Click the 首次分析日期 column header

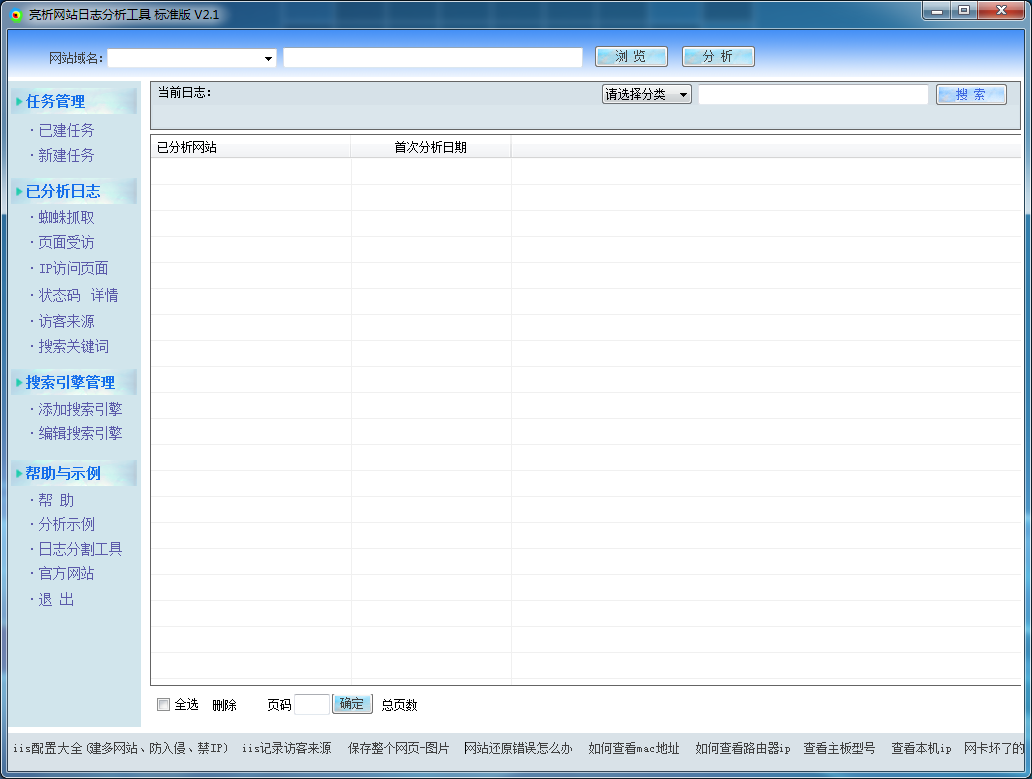click(430, 147)
